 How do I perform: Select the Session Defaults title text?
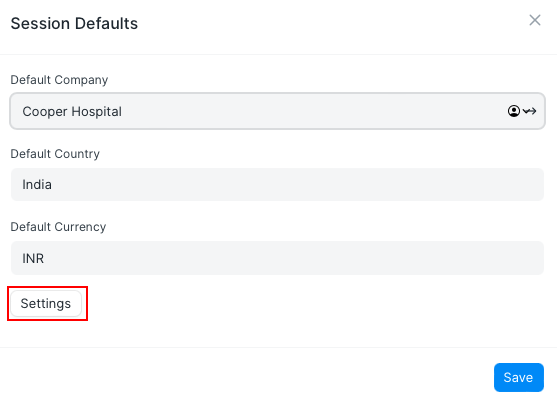point(74,24)
